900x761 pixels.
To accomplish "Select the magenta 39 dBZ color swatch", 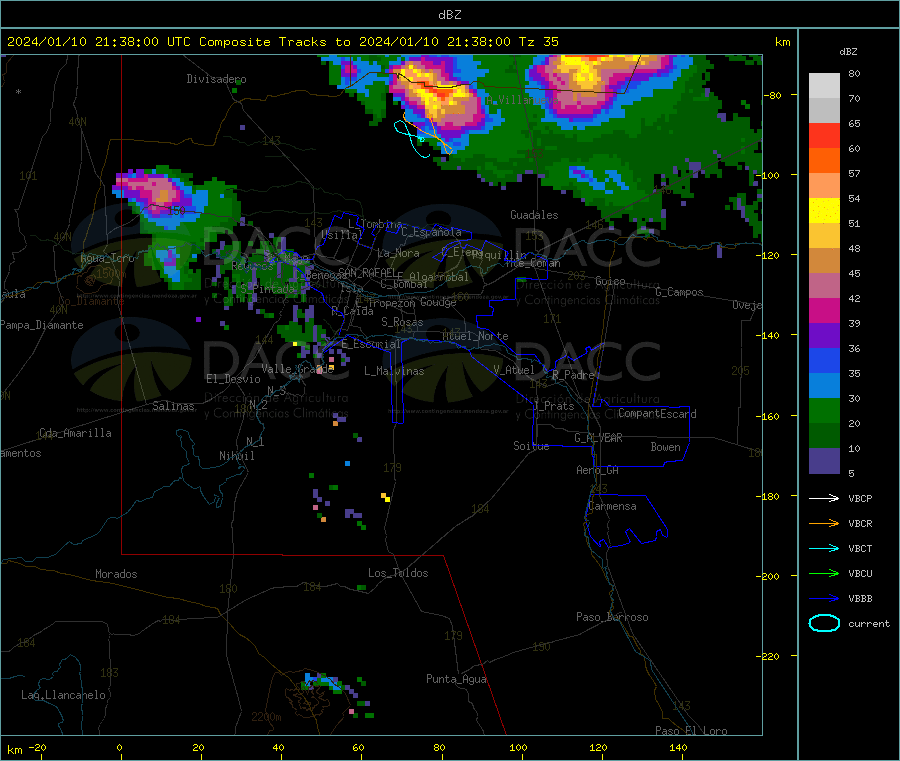I will pyautogui.click(x=824, y=310).
